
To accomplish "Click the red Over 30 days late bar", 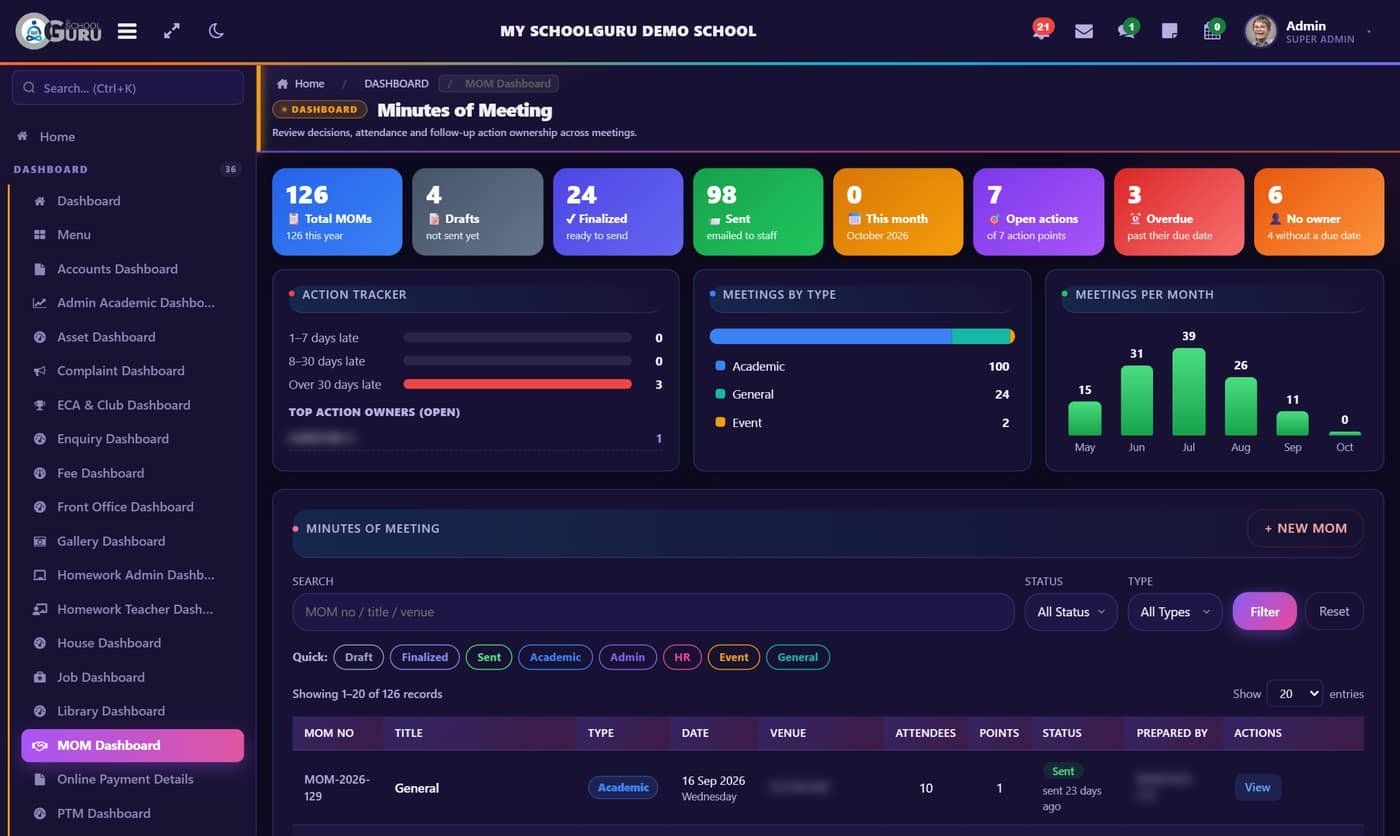I will point(517,384).
